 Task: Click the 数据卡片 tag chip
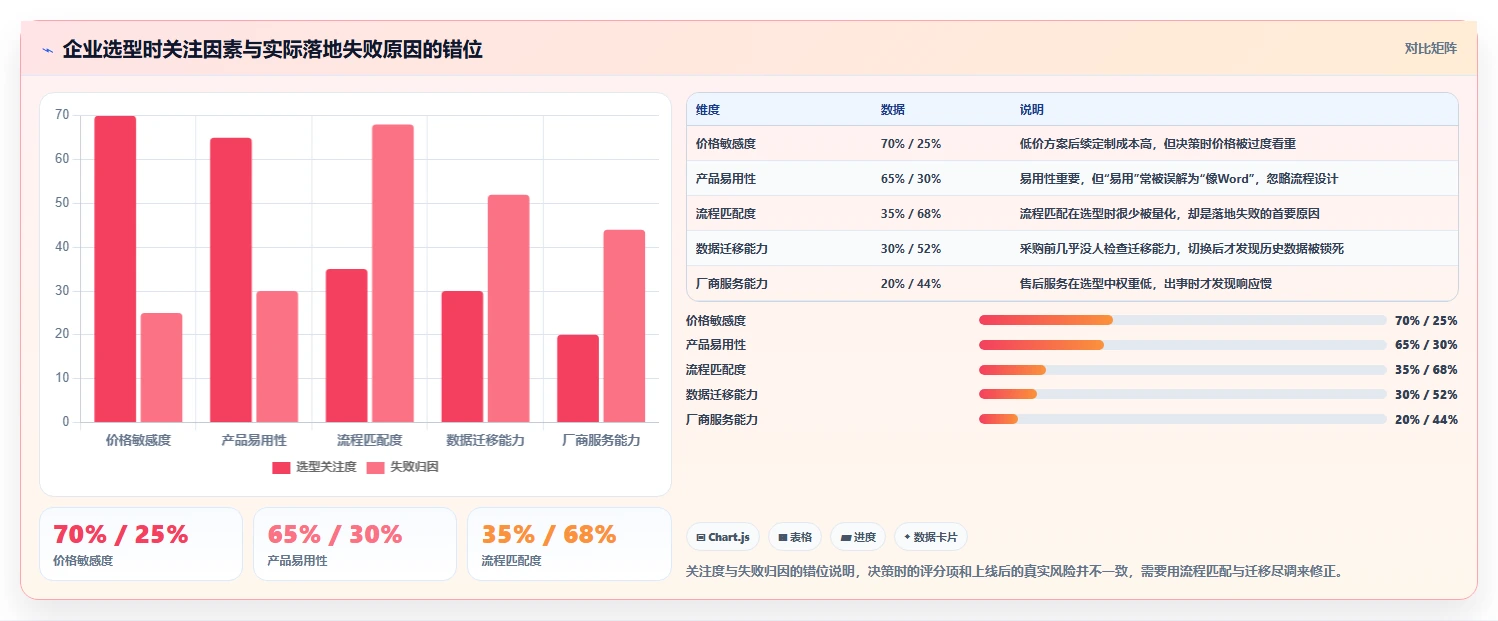pos(931,537)
